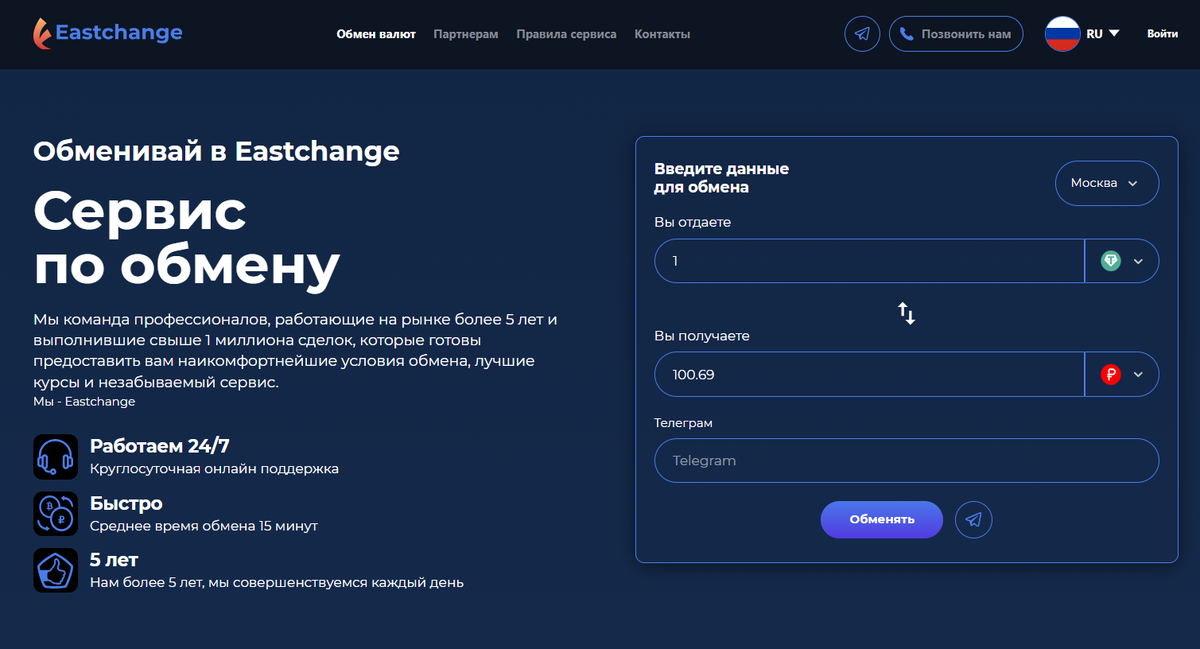Click the 5 лет badge icon
The width and height of the screenshot is (1200, 649).
pos(56,570)
